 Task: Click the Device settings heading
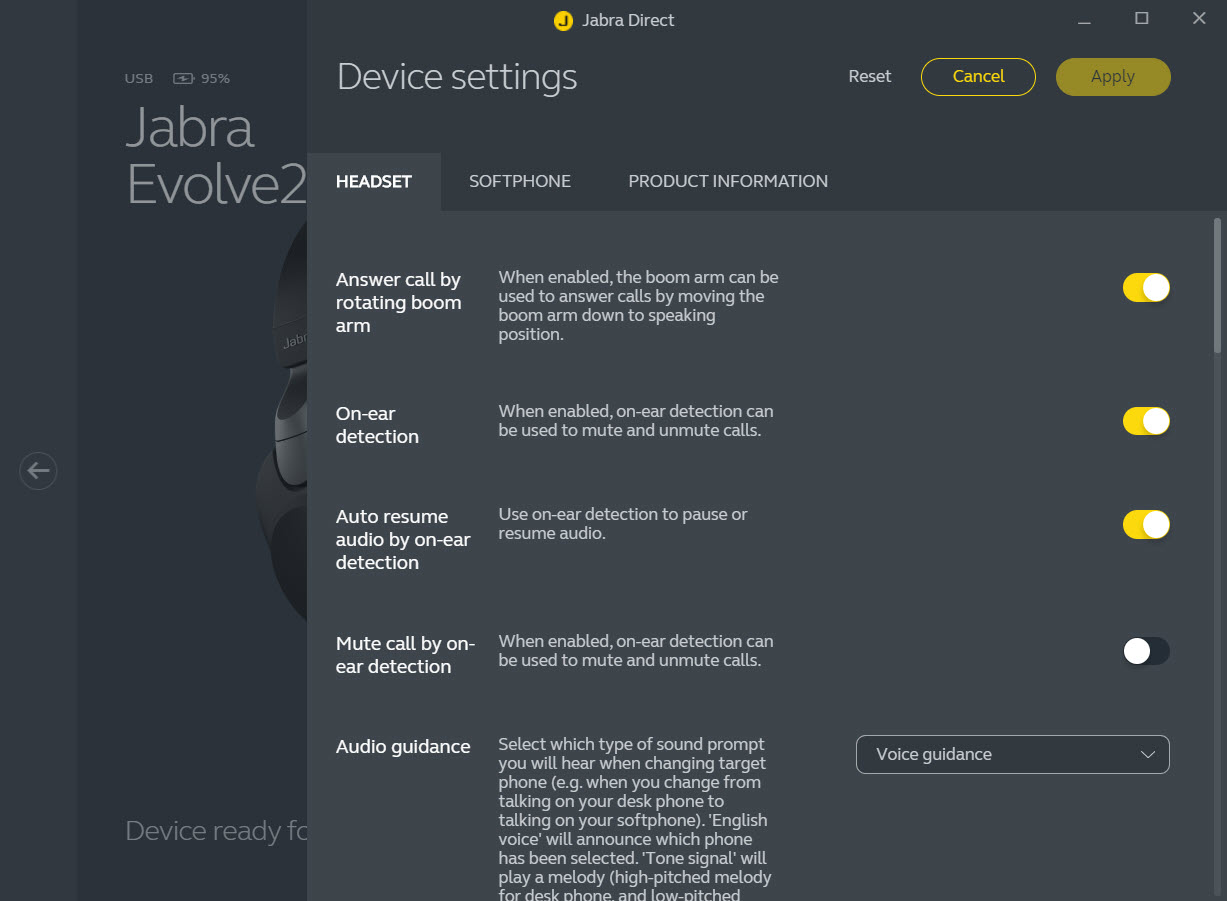pyautogui.click(x=457, y=77)
